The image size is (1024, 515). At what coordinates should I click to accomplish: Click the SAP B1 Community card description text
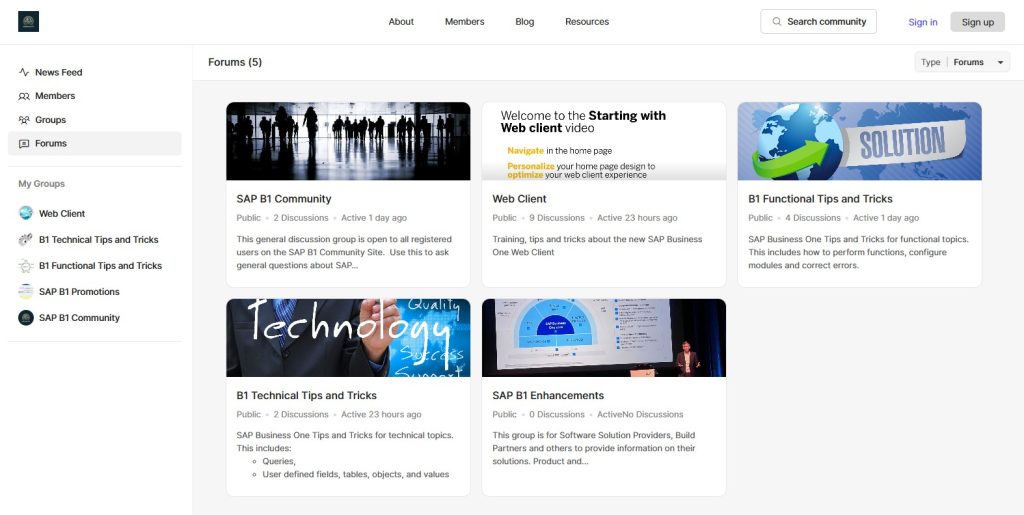(x=344, y=253)
